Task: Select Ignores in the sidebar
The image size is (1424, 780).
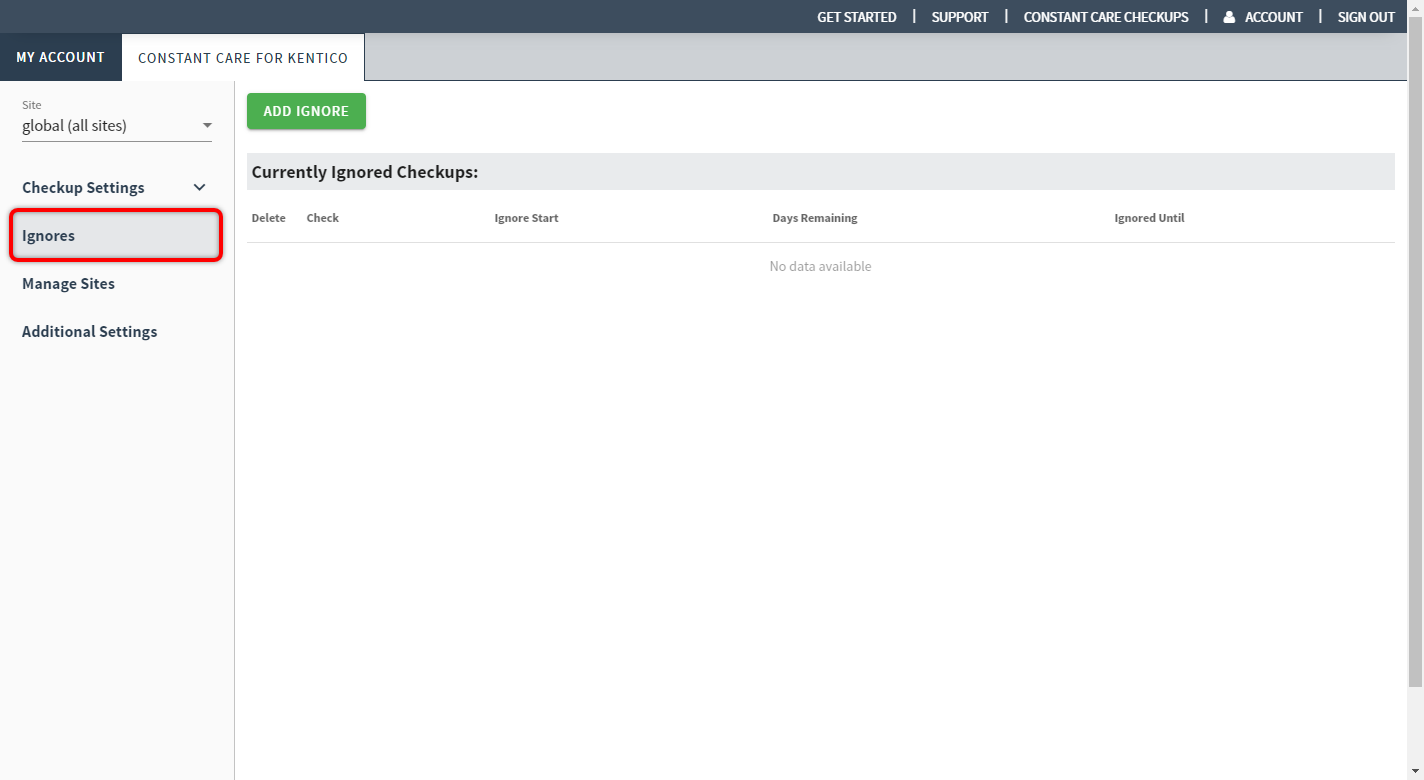Action: 115,236
